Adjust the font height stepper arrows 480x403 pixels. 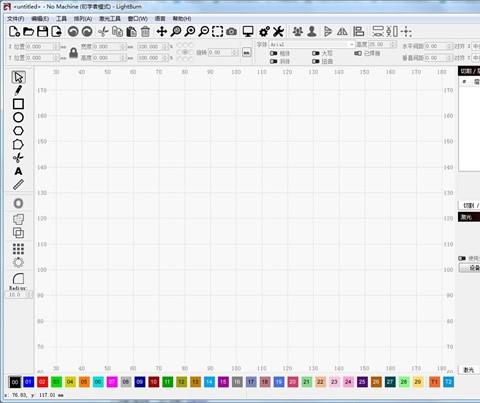tap(393, 44)
